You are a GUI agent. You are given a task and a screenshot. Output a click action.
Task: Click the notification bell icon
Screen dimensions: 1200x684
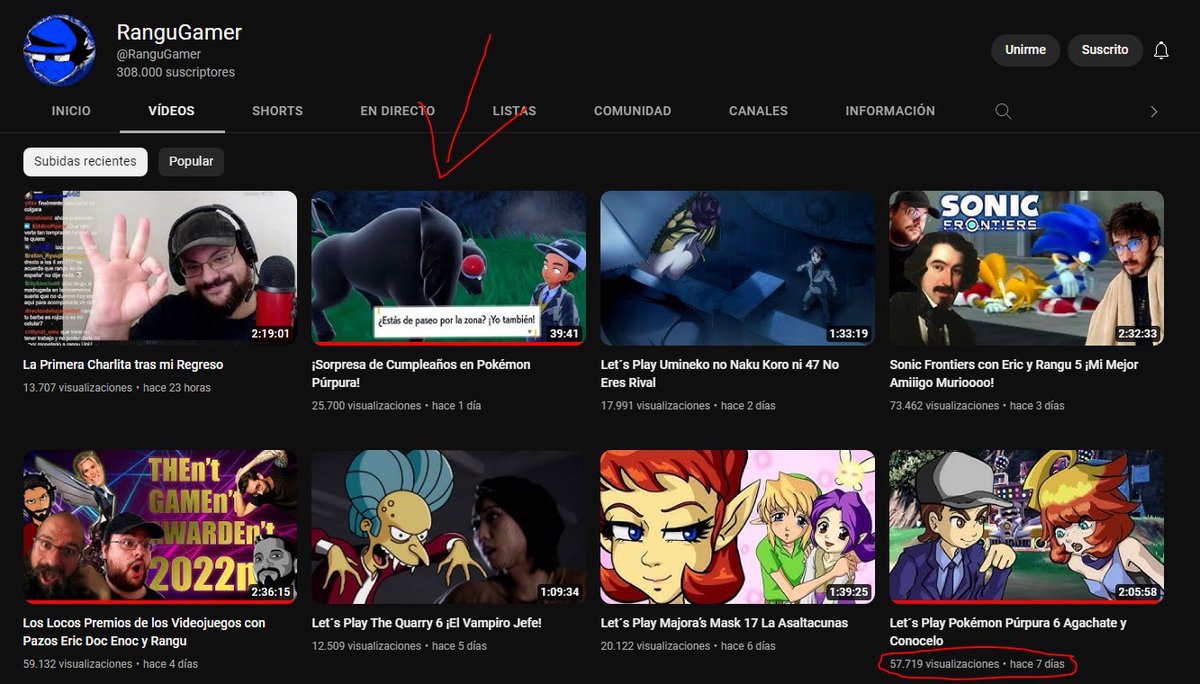(1161, 50)
